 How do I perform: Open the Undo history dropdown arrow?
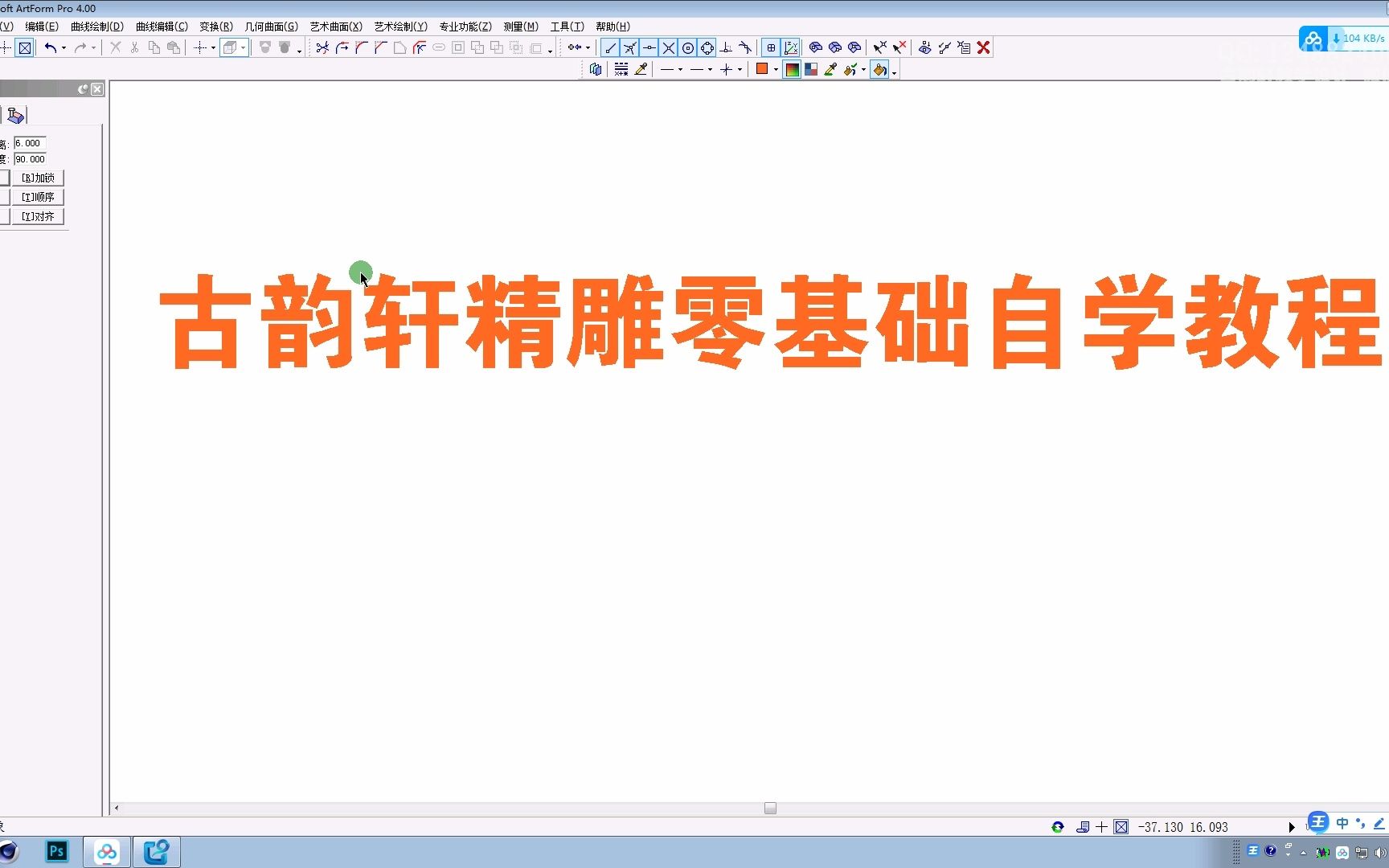[x=64, y=48]
